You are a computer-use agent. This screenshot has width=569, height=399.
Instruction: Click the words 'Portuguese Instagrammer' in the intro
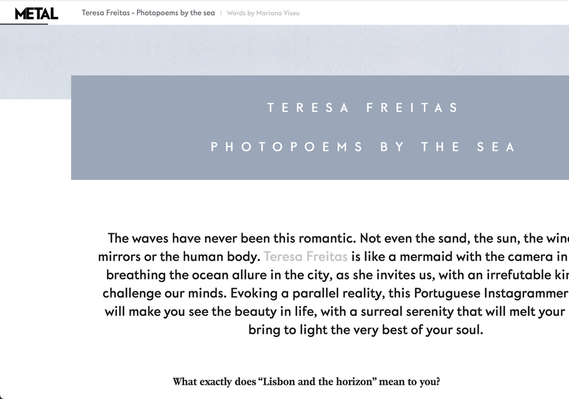click(x=491, y=293)
